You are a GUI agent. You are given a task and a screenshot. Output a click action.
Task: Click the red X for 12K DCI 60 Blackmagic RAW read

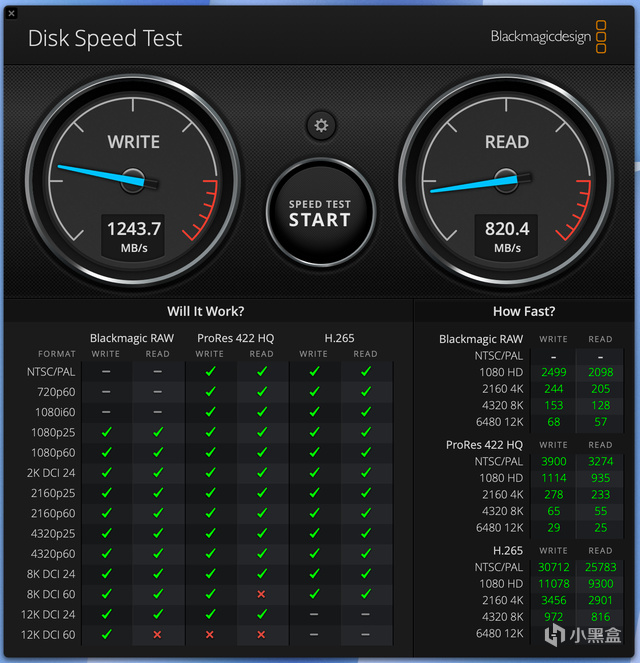click(x=157, y=634)
